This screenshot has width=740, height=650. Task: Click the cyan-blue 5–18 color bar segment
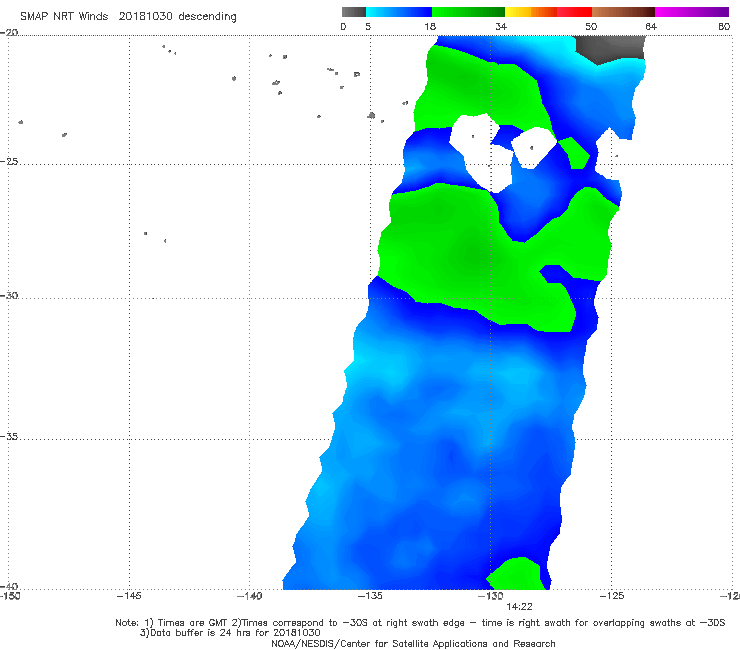point(399,12)
